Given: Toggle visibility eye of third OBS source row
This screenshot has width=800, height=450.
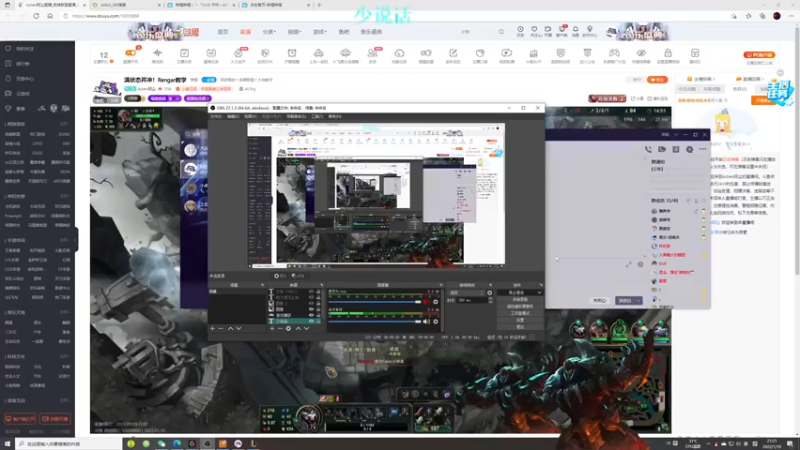Looking at the screenshot, I should pyautogui.click(x=312, y=303).
